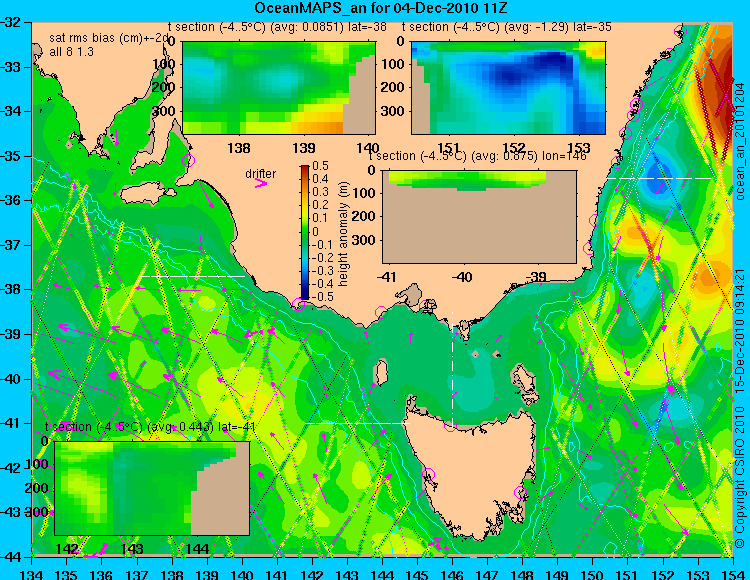Click the white dashed section line at latitude -35

tap(661, 178)
